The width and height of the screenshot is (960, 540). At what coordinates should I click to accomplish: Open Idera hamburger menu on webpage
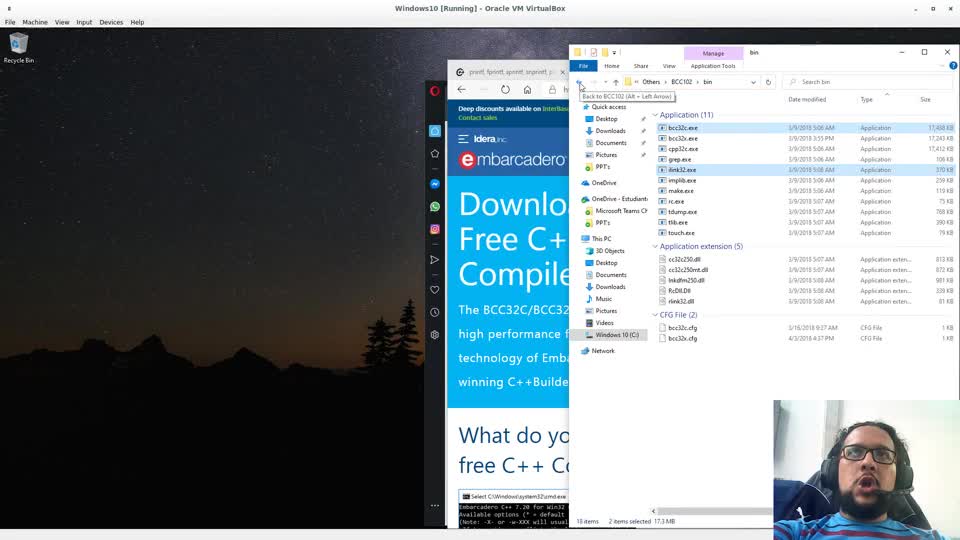coord(463,139)
